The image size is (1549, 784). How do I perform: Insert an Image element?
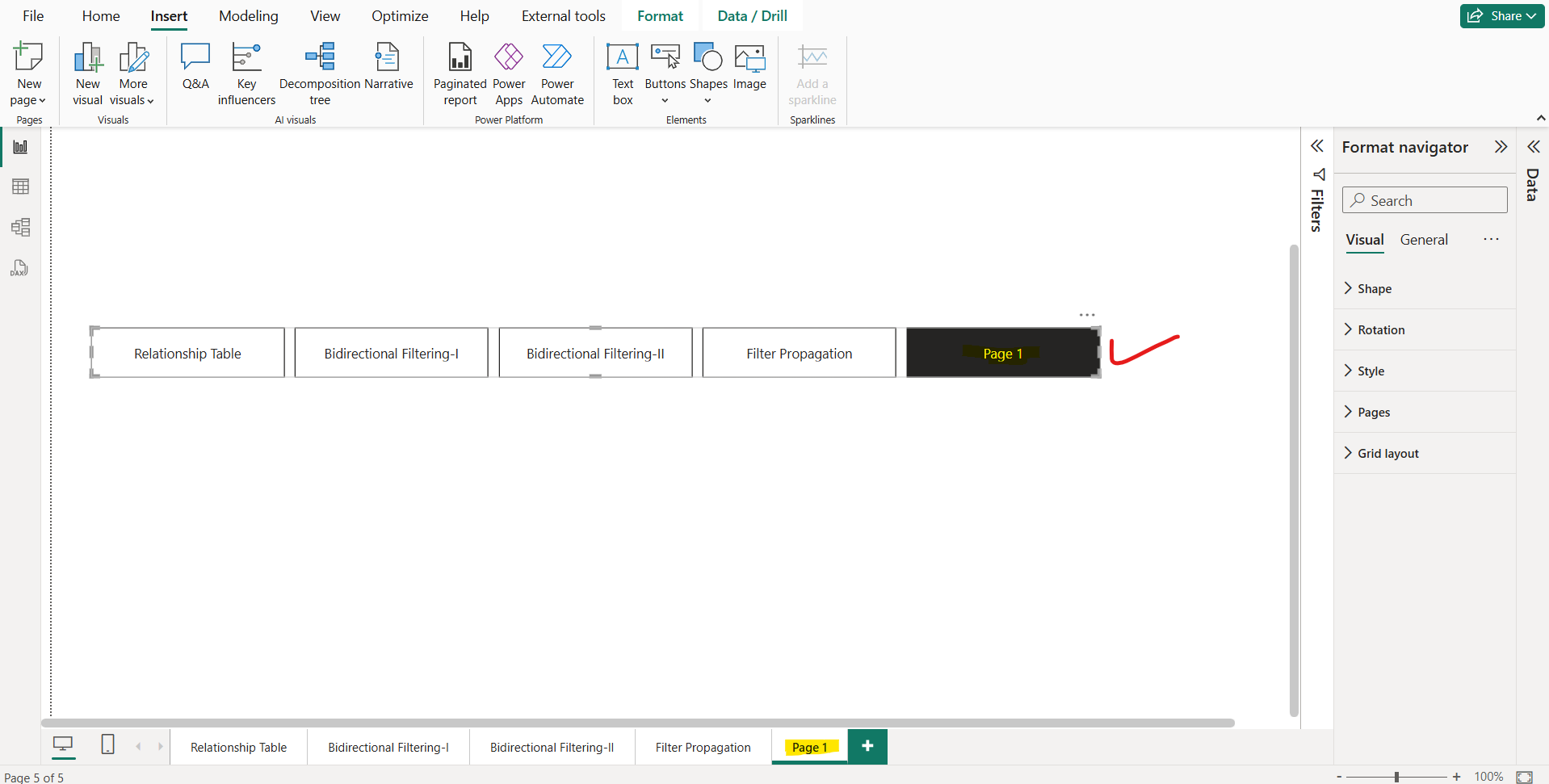[x=749, y=69]
